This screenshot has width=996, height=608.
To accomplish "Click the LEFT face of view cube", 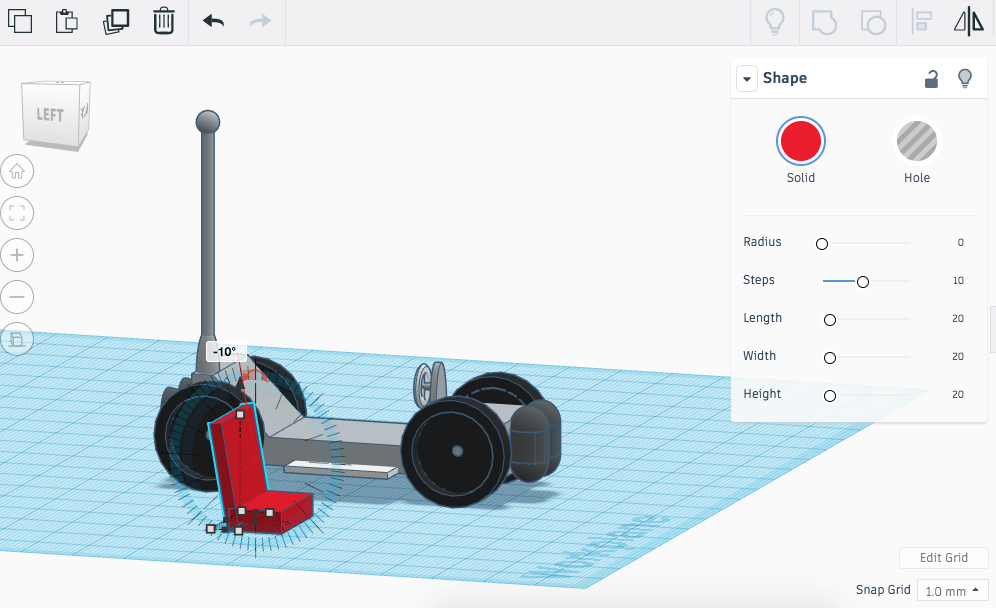I will 50,114.
